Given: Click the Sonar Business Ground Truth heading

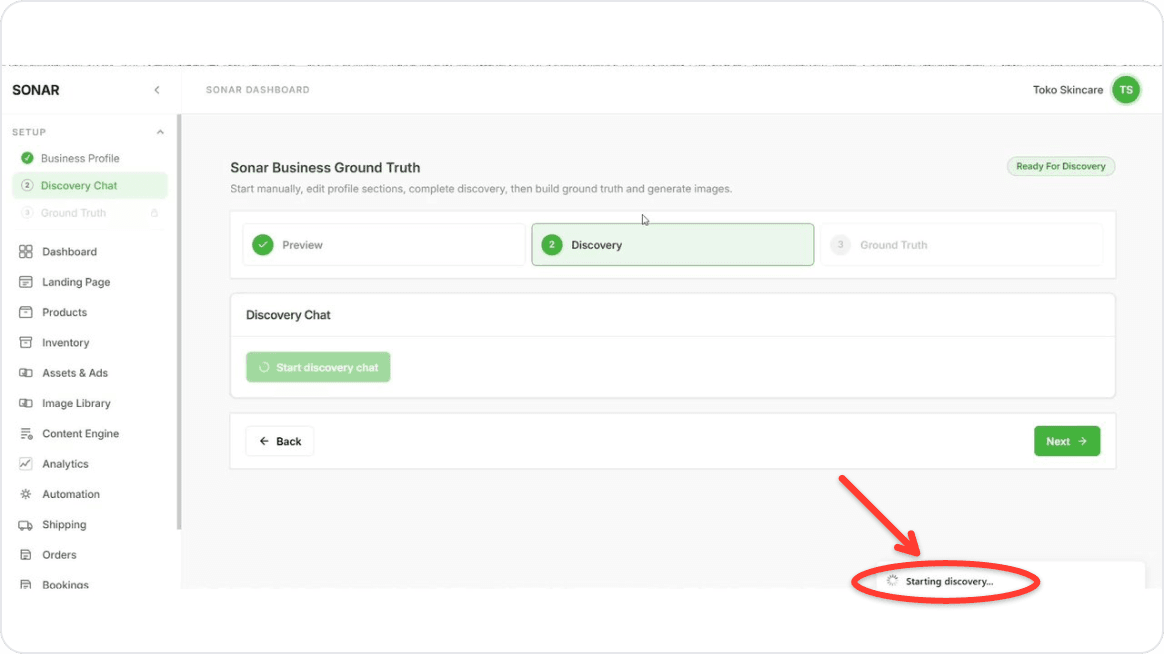Looking at the screenshot, I should [325, 168].
